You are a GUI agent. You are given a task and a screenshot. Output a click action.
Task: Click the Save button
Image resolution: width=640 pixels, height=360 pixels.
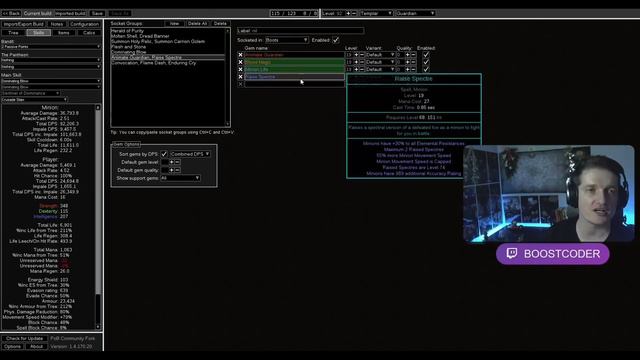(97, 13)
